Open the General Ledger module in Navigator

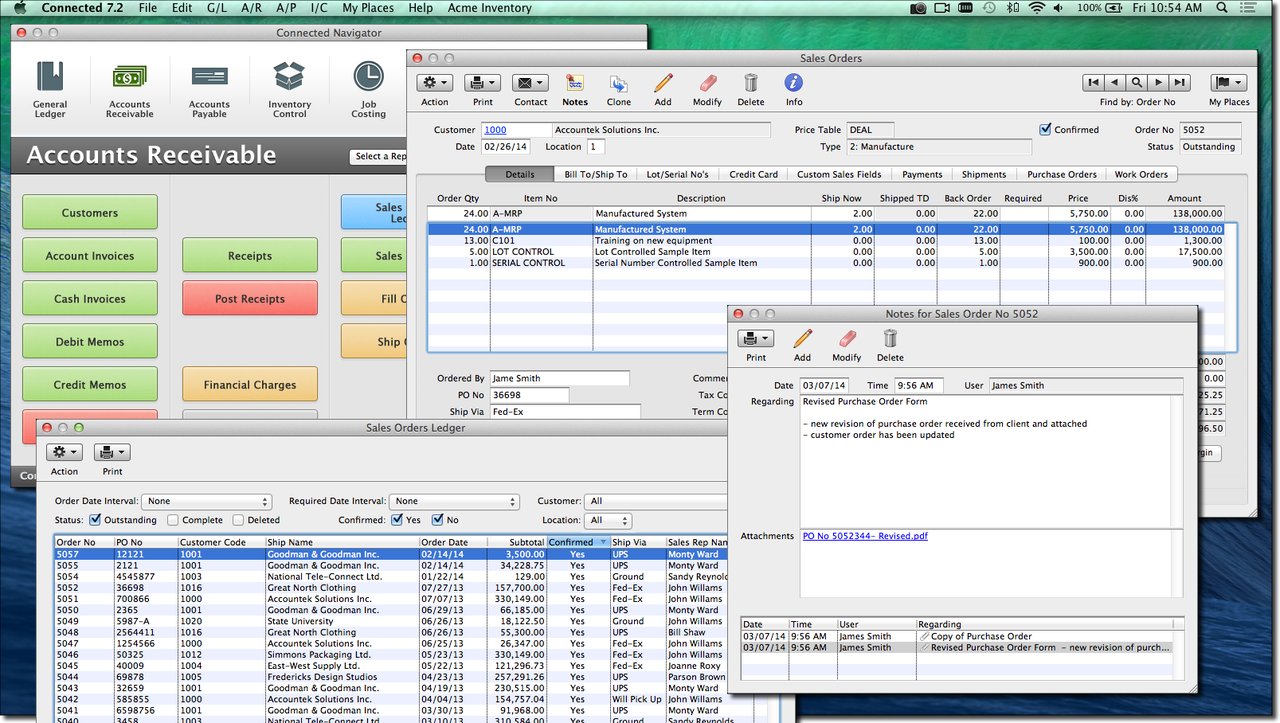pyautogui.click(x=50, y=89)
